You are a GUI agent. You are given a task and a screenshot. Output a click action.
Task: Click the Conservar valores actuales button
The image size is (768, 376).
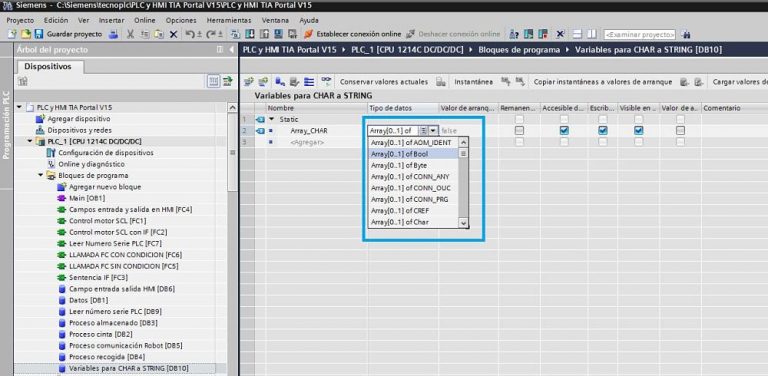(384, 82)
